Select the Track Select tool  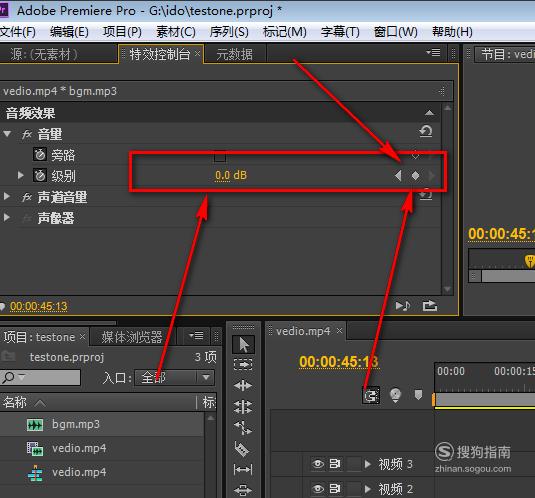pyautogui.click(x=243, y=364)
